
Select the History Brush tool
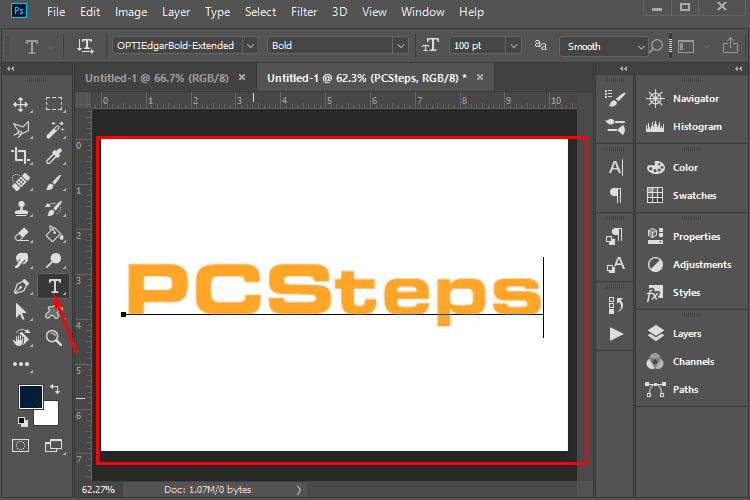tap(54, 208)
